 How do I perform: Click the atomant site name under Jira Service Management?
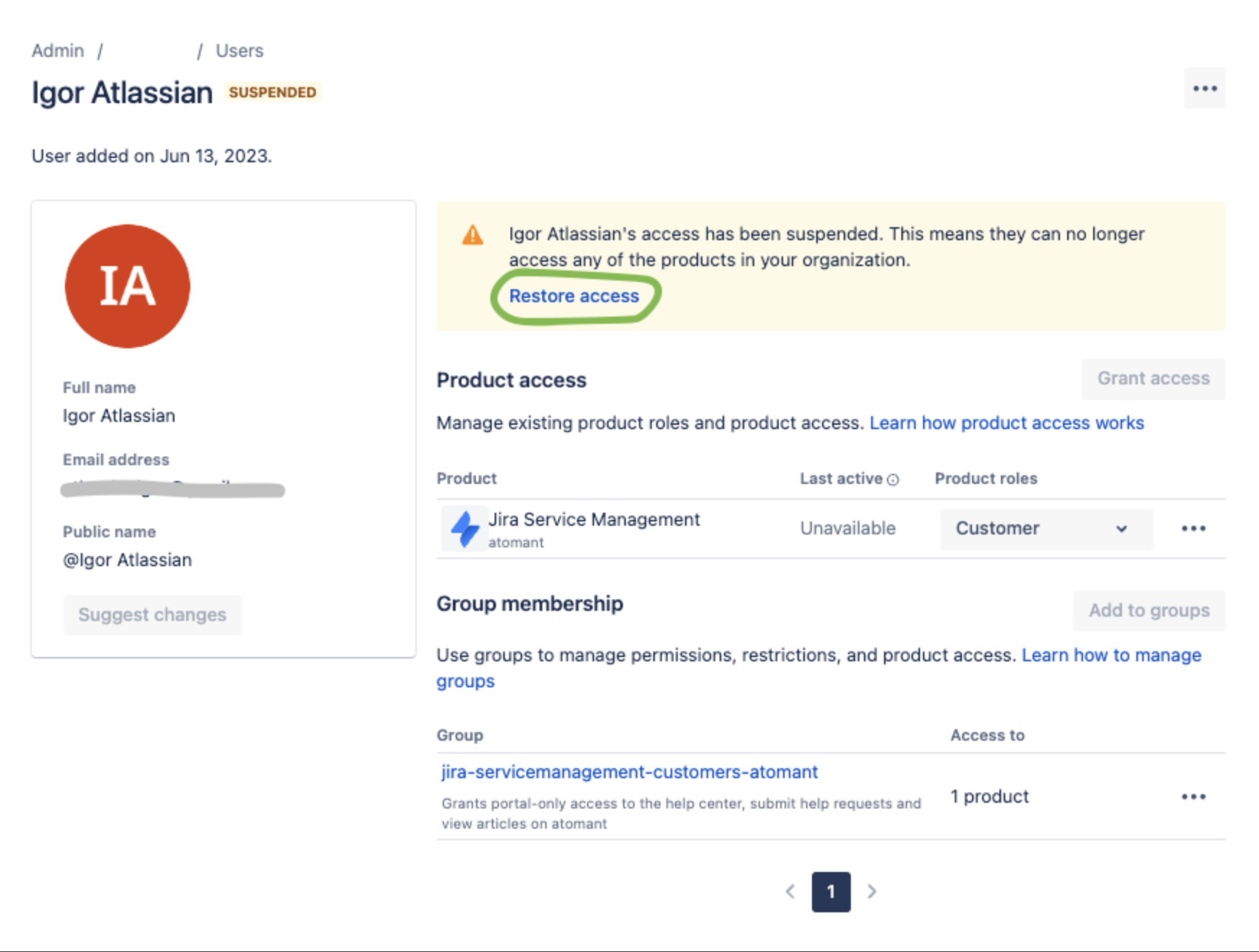[516, 543]
